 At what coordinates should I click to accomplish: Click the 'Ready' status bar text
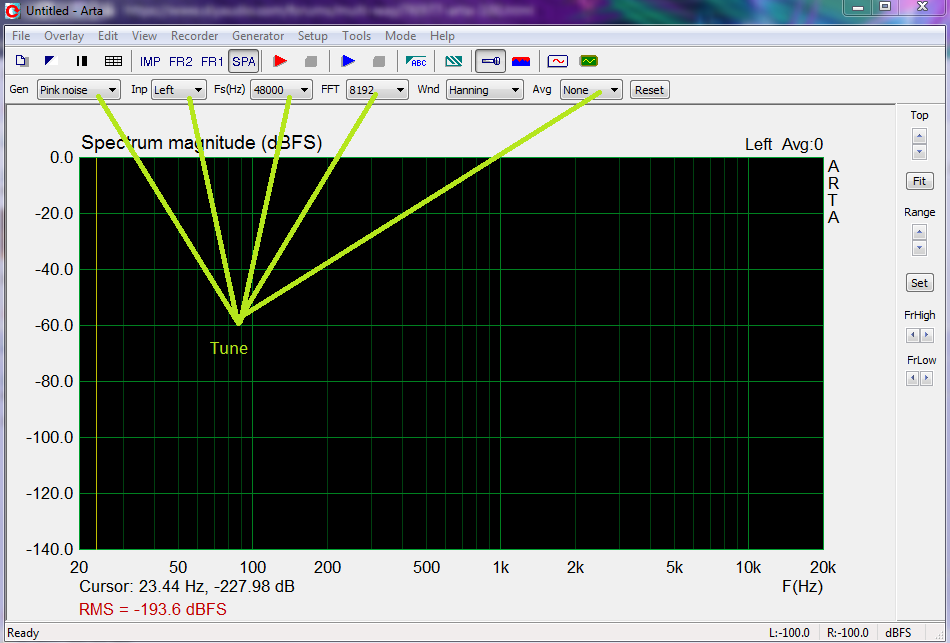point(23,633)
